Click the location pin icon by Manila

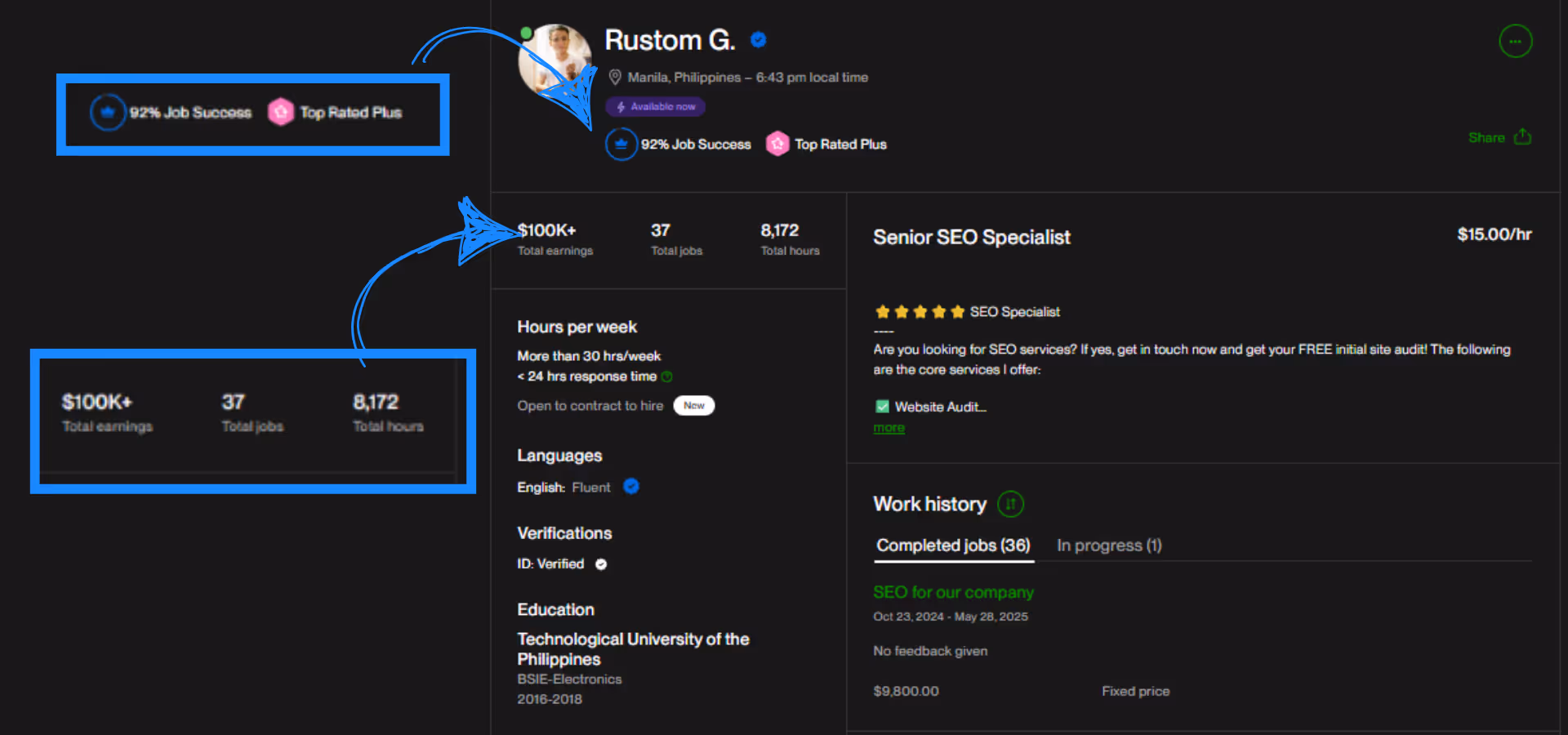[615, 78]
